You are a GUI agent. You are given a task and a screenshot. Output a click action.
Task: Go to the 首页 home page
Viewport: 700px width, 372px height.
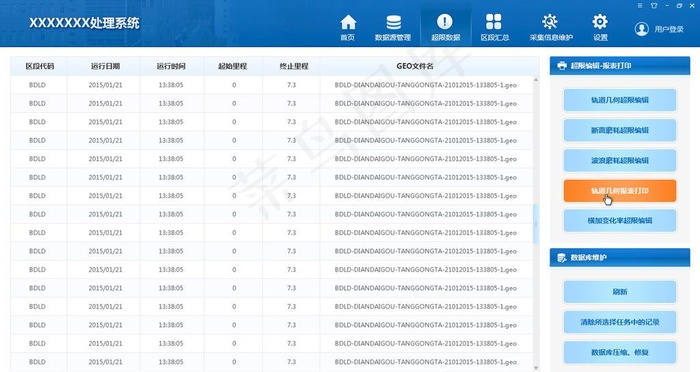tap(348, 28)
